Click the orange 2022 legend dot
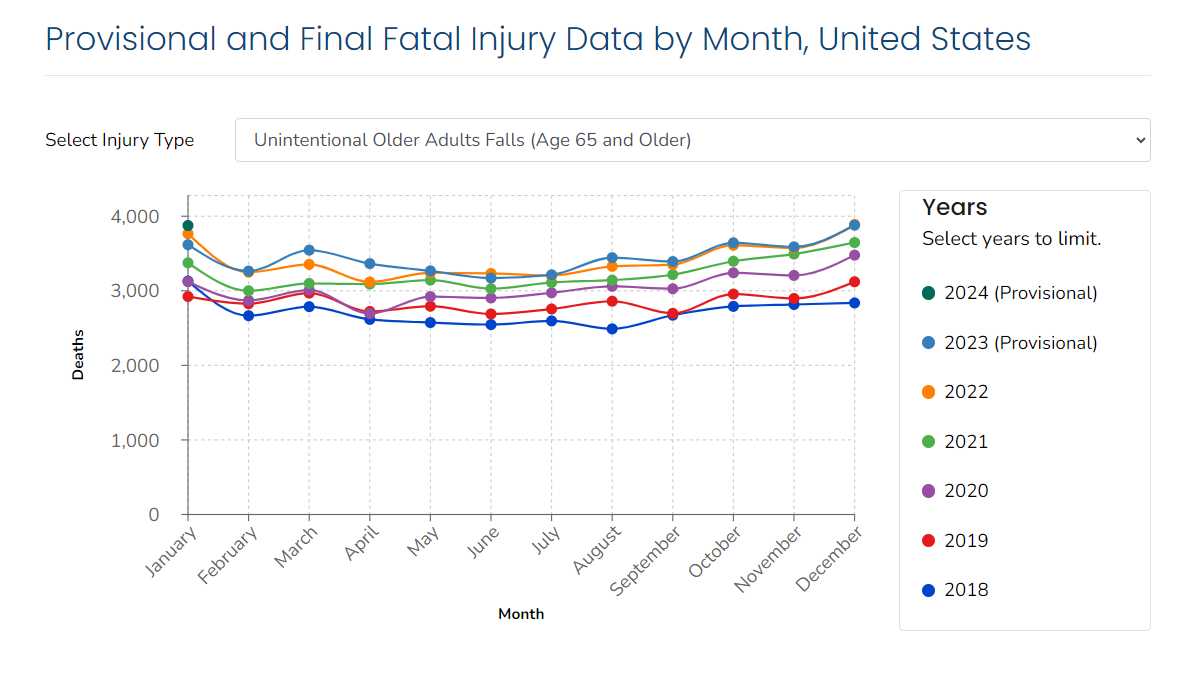1200x675 pixels. click(x=930, y=391)
